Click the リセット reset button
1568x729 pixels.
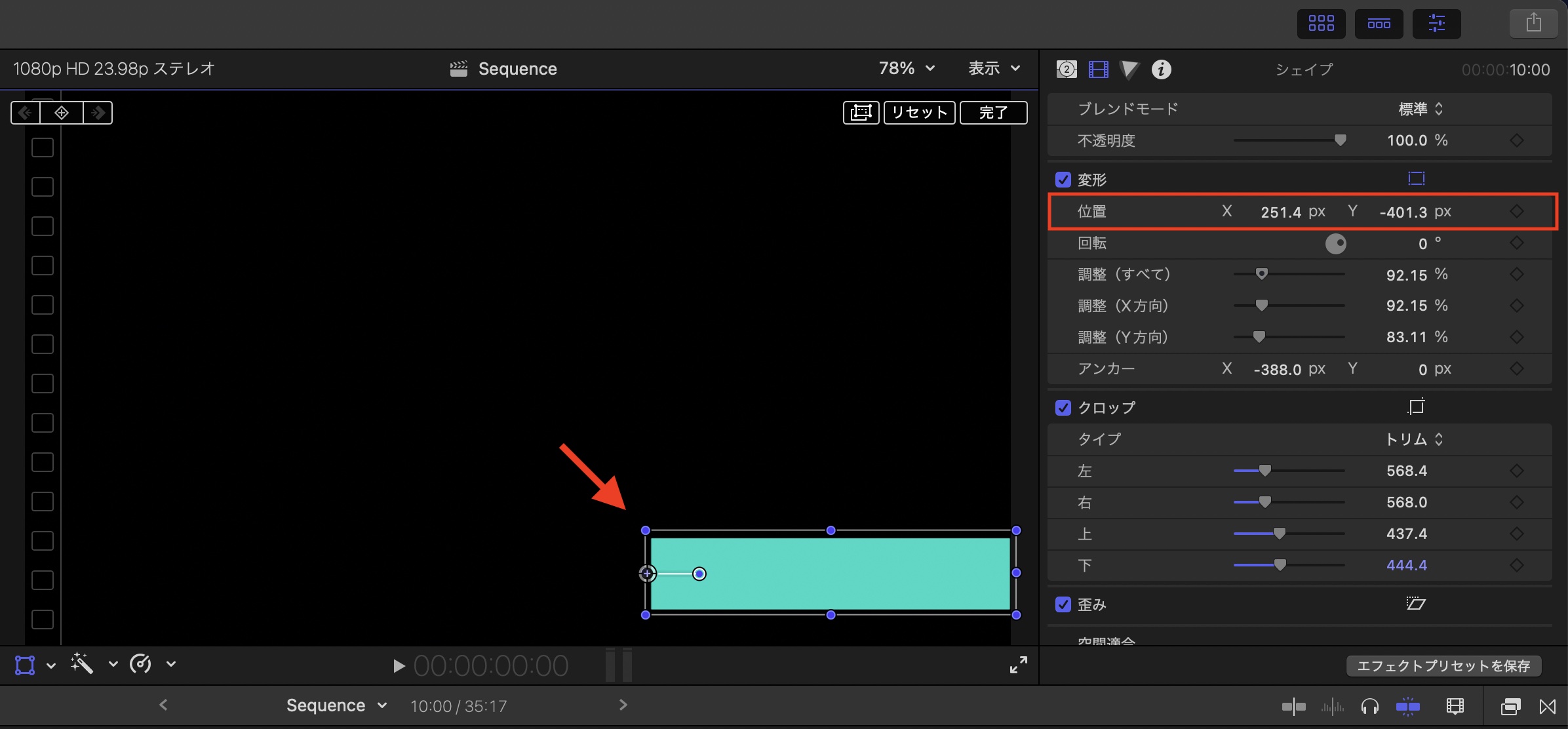click(x=919, y=113)
